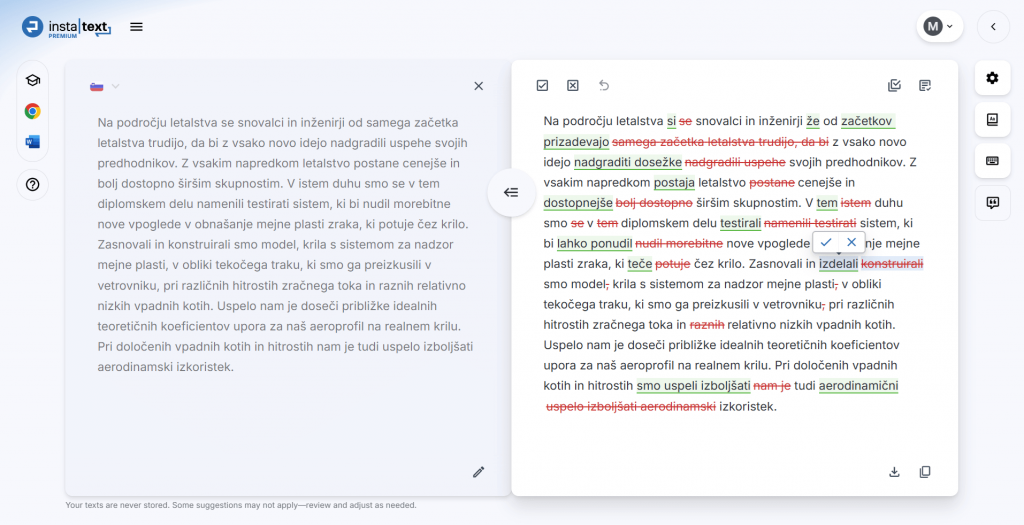Open the hamburger menu
1024x525 pixels.
point(137,27)
